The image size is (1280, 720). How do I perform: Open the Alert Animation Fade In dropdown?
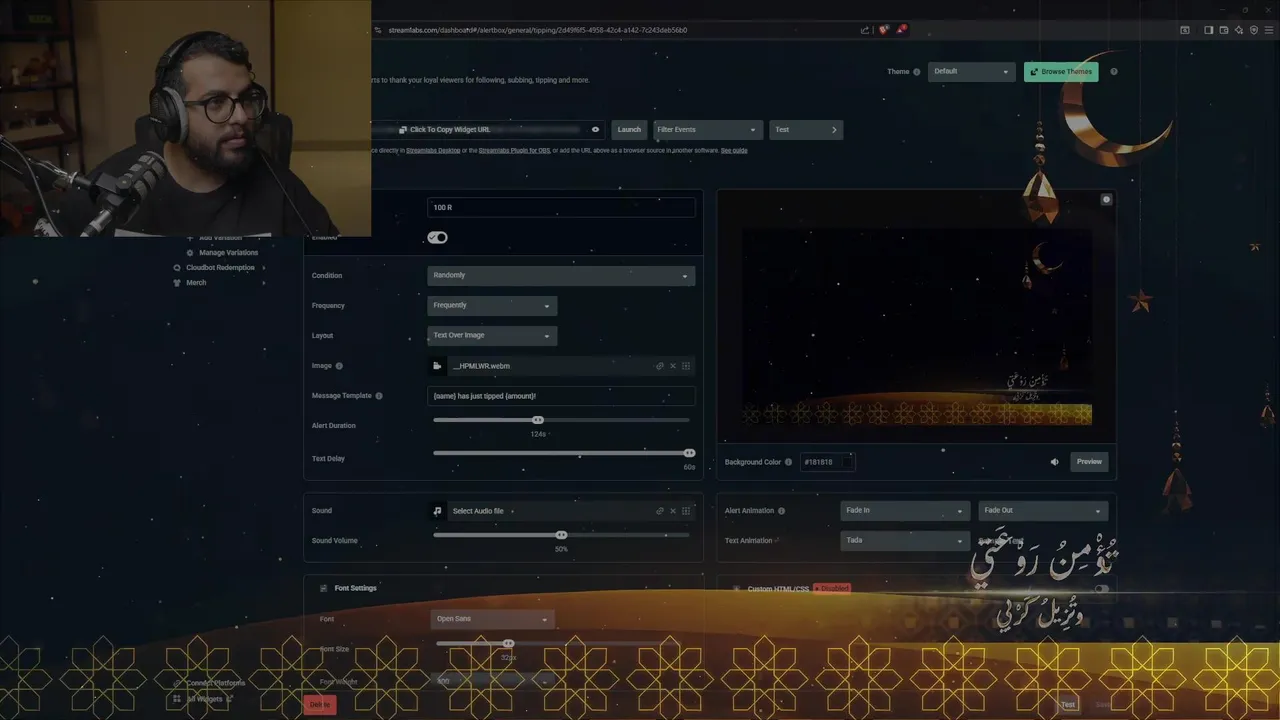pyautogui.click(x=905, y=511)
